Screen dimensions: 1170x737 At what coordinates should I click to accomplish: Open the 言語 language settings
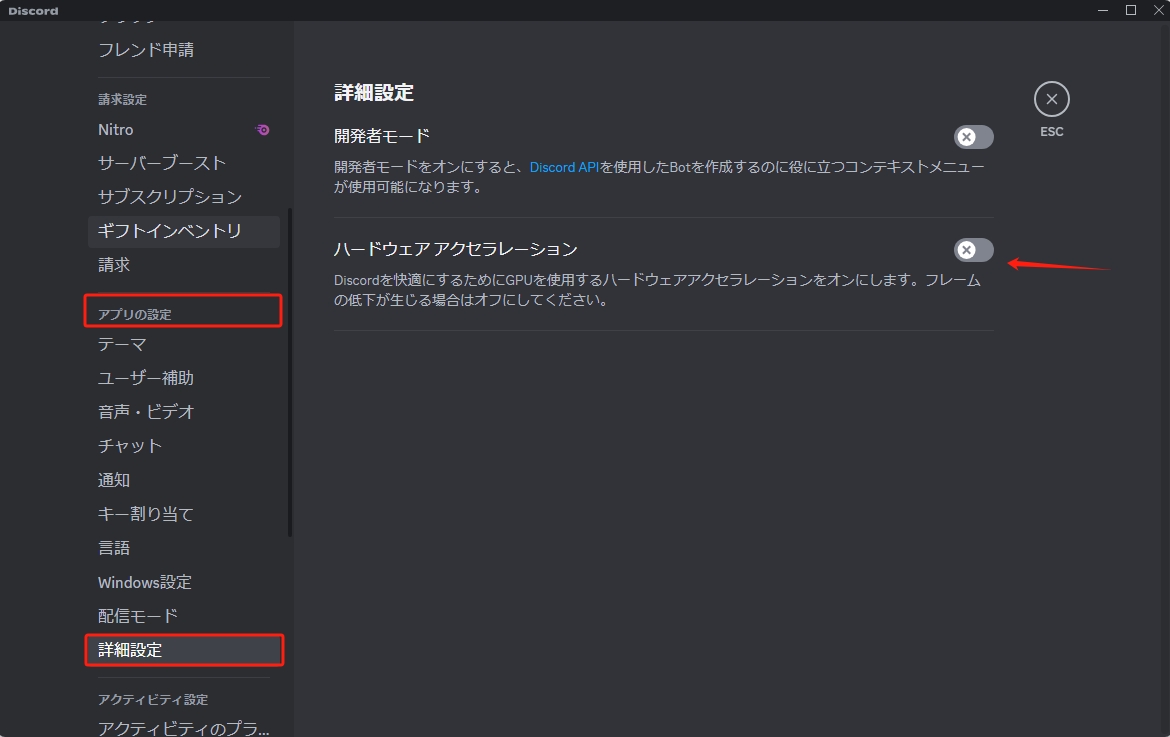click(x=113, y=547)
